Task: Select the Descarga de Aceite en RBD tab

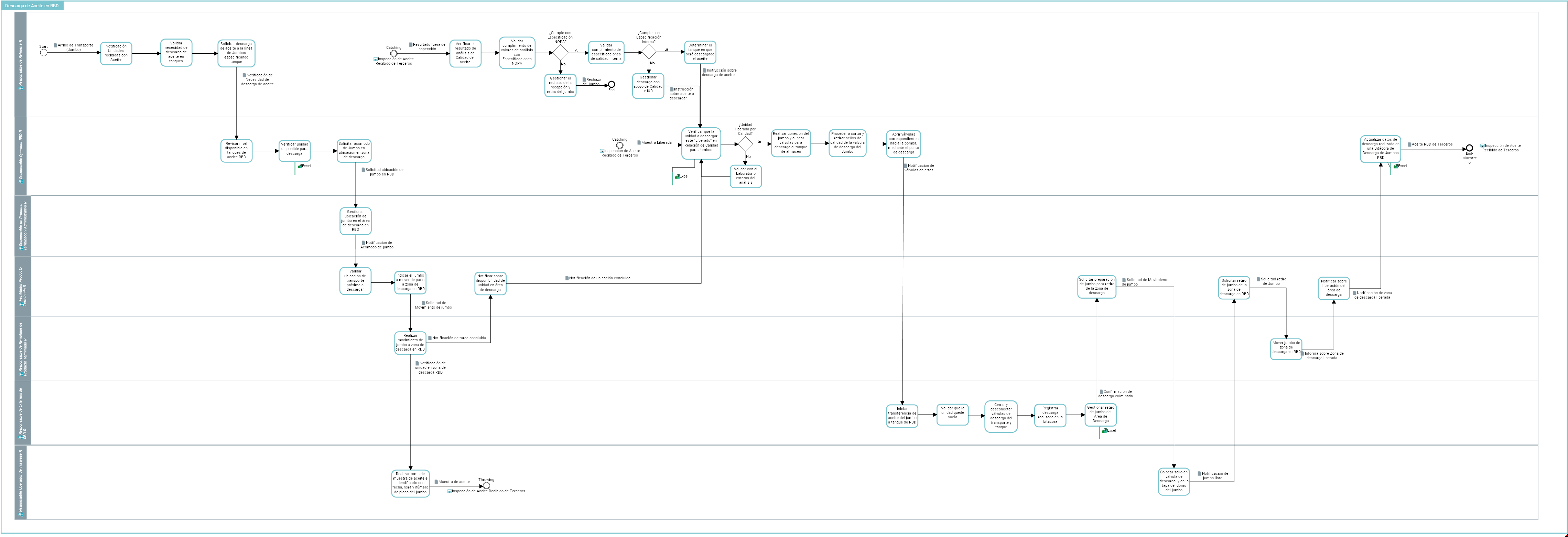Action: click(x=32, y=6)
